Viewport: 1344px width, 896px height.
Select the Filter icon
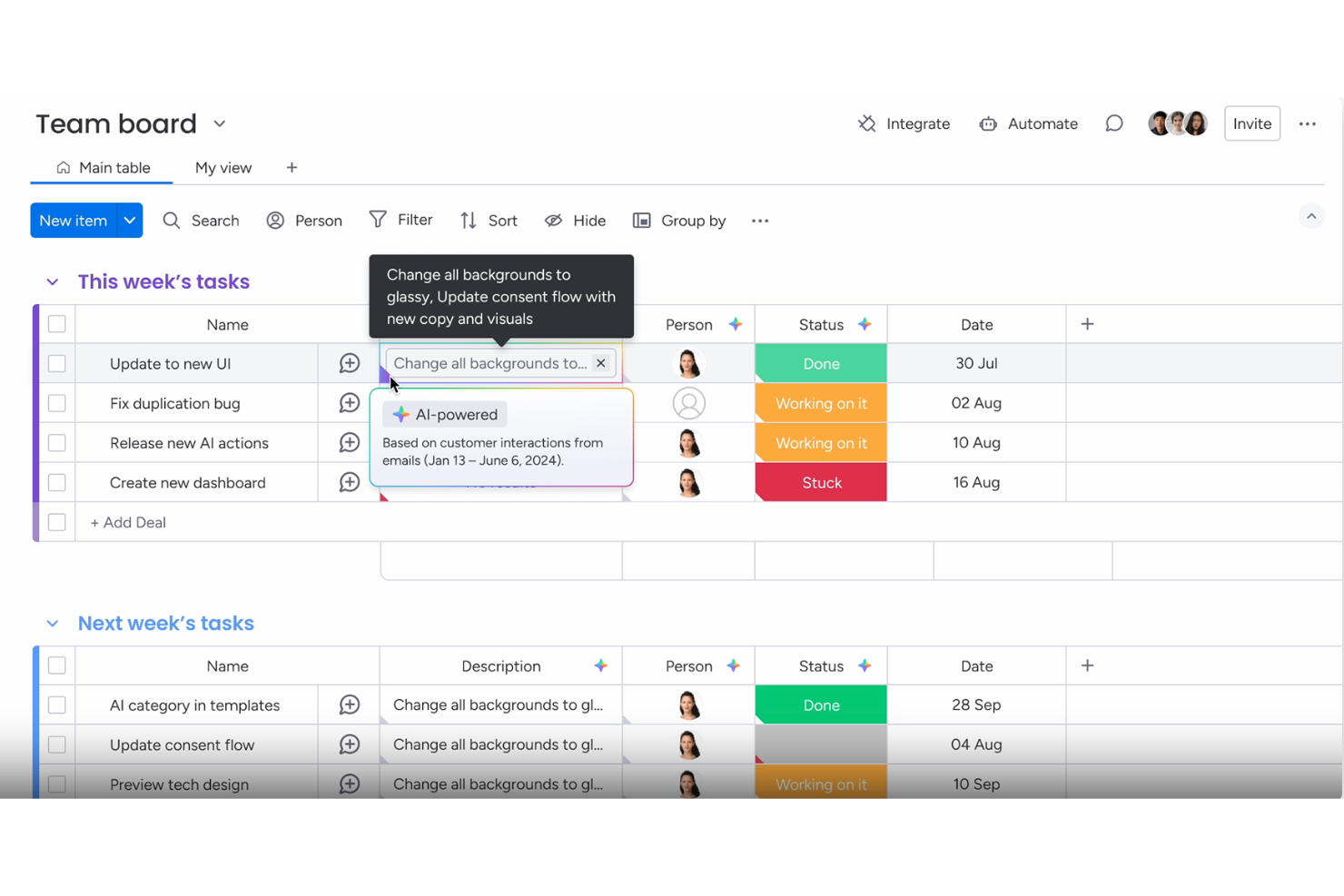(x=377, y=220)
